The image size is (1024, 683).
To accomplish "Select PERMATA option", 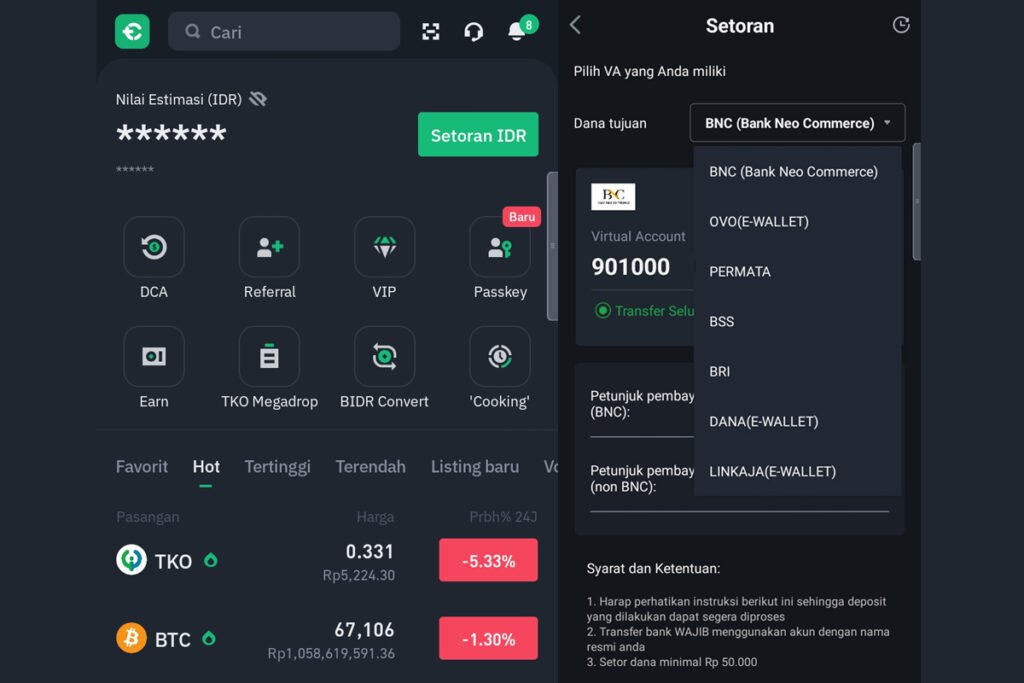I will 797,272.
